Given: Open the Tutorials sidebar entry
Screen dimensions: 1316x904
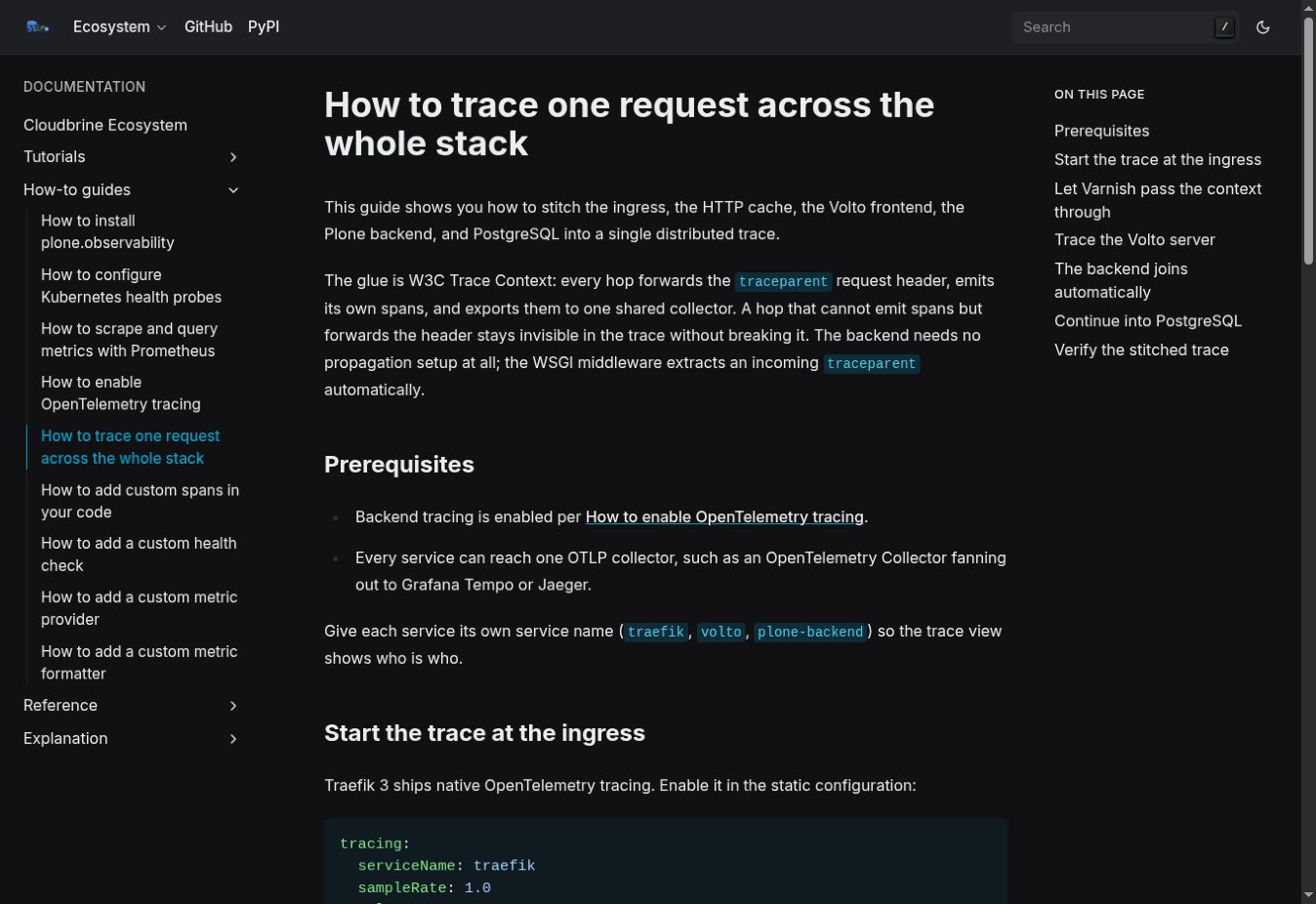Looking at the screenshot, I should [x=55, y=156].
